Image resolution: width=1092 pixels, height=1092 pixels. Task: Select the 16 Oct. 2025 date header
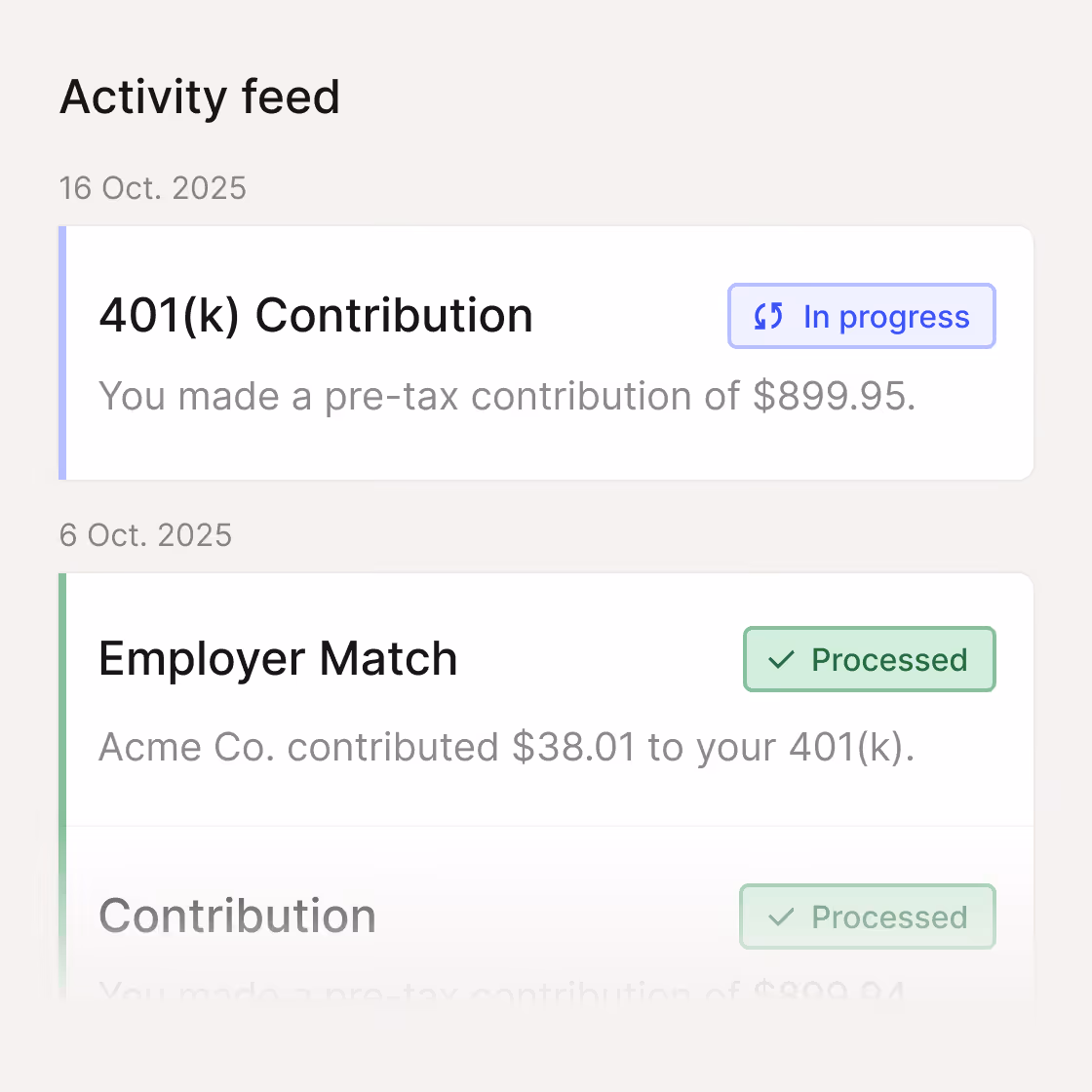tap(153, 188)
